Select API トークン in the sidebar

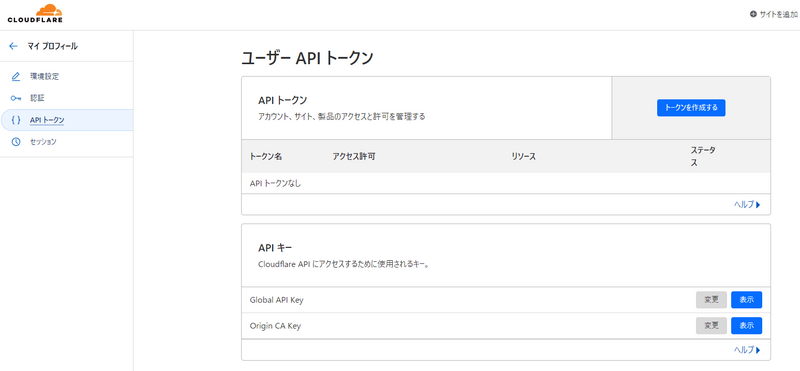point(66,120)
